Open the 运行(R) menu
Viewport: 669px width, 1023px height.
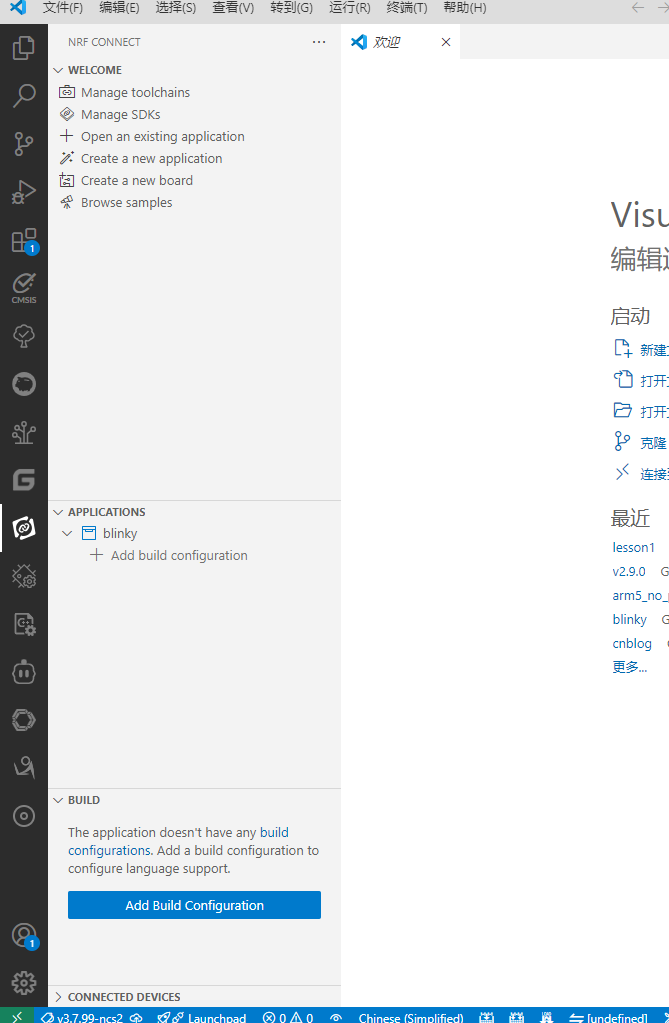pyautogui.click(x=349, y=8)
